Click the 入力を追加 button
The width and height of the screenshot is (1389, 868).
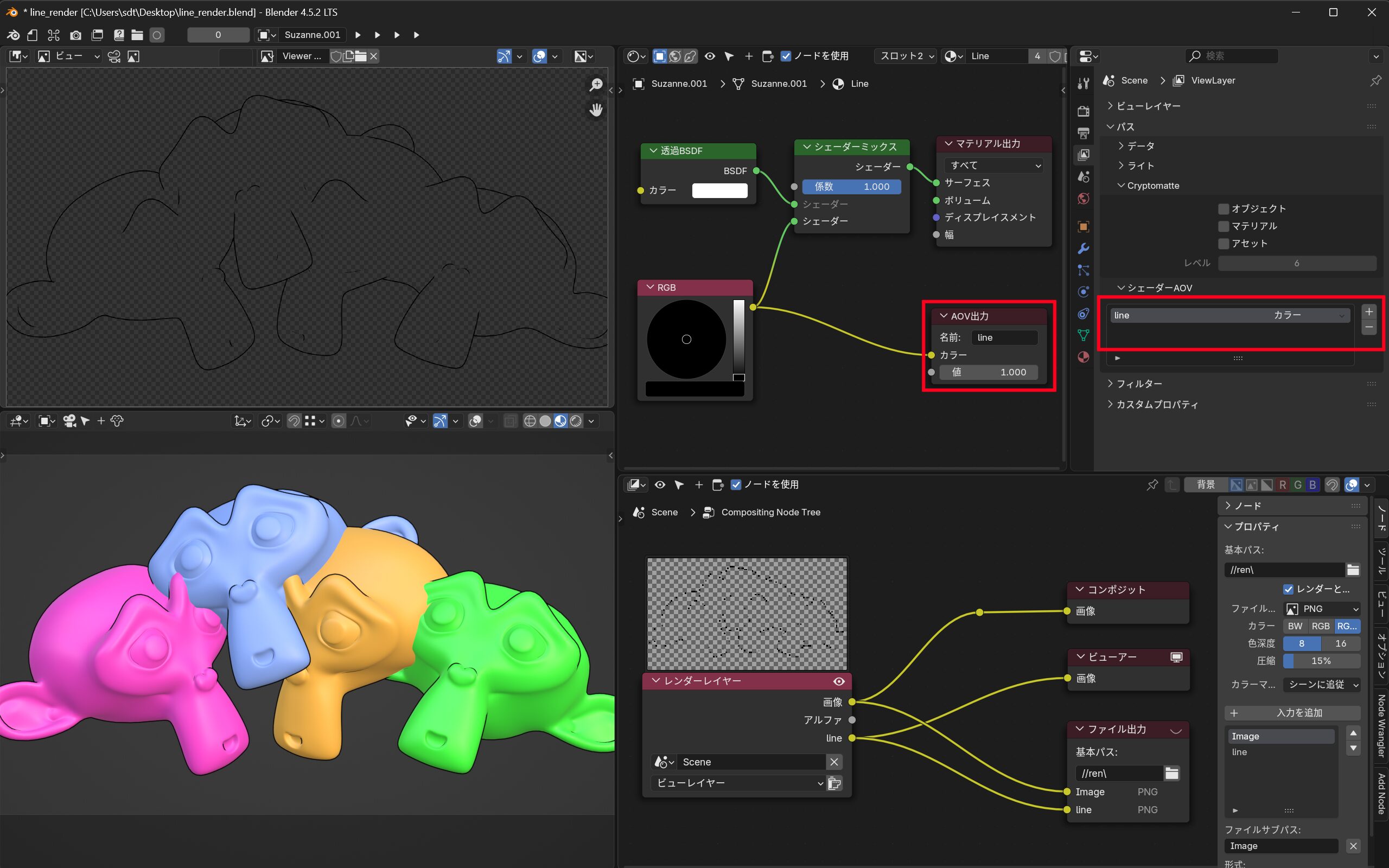1292,712
